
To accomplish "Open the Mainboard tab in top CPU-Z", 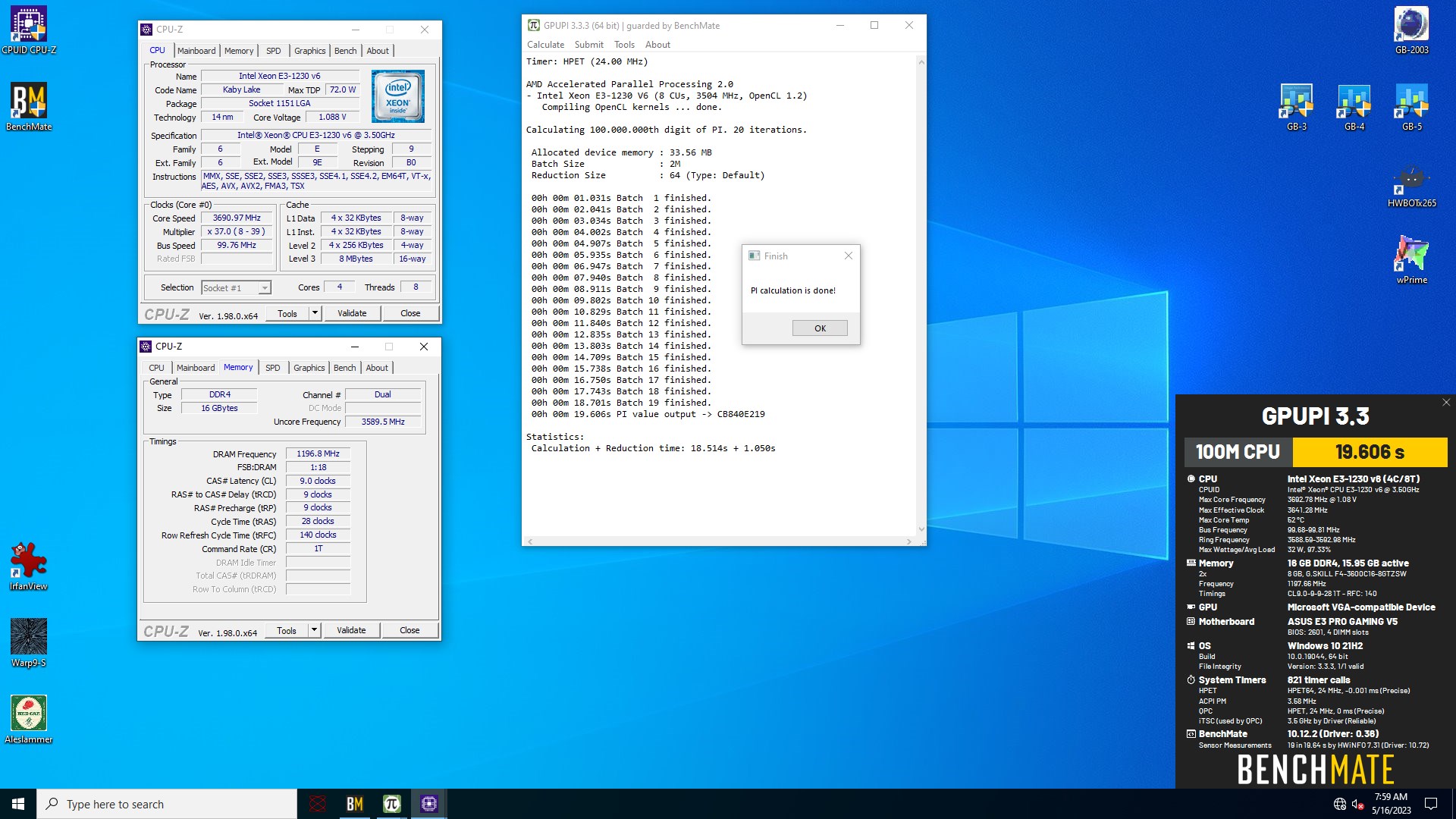I will point(196,51).
